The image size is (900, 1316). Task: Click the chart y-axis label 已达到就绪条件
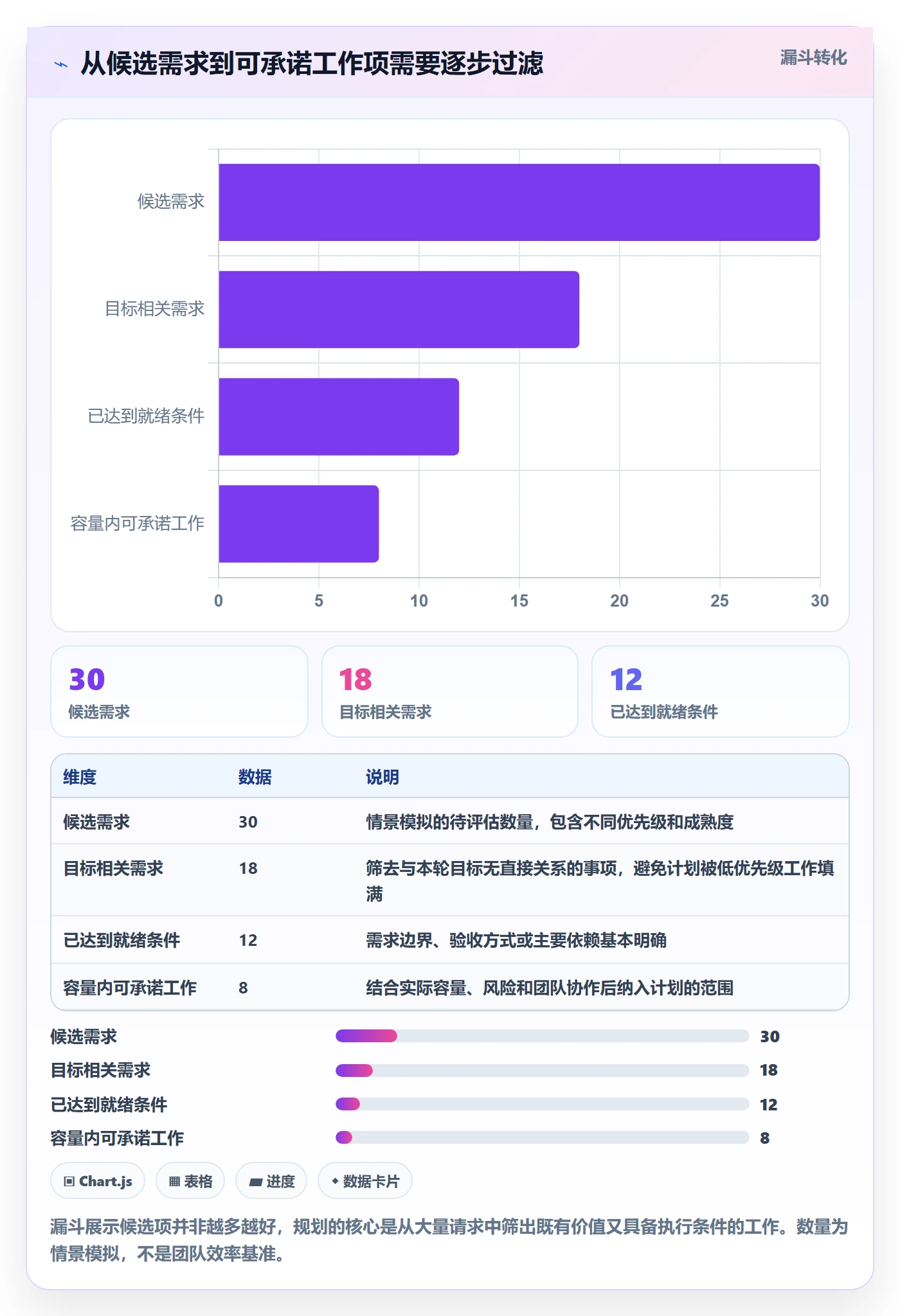(x=146, y=416)
